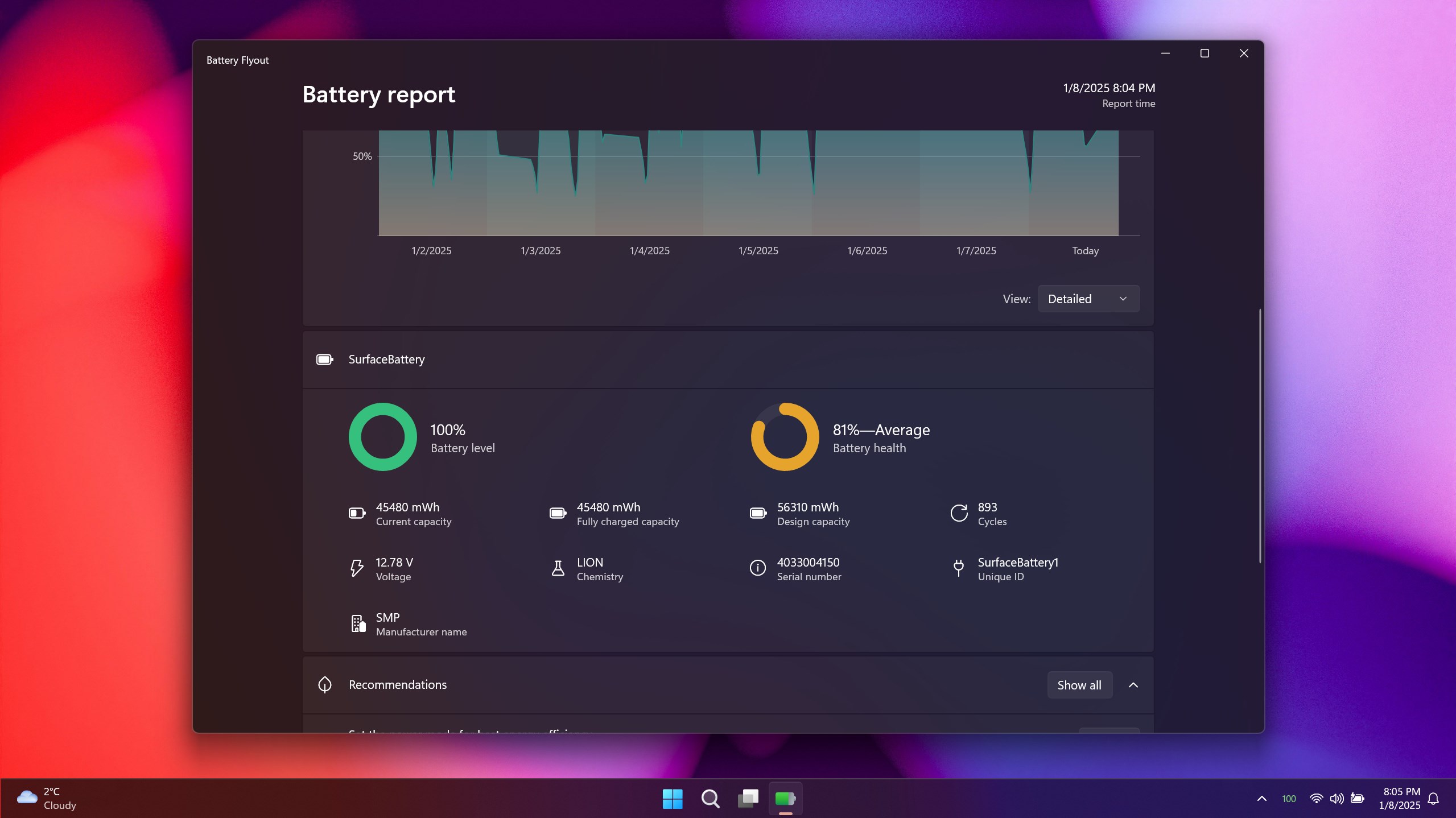Collapse the Recommendations section chevron
Screen dimensions: 1456x818
(x=1133, y=685)
